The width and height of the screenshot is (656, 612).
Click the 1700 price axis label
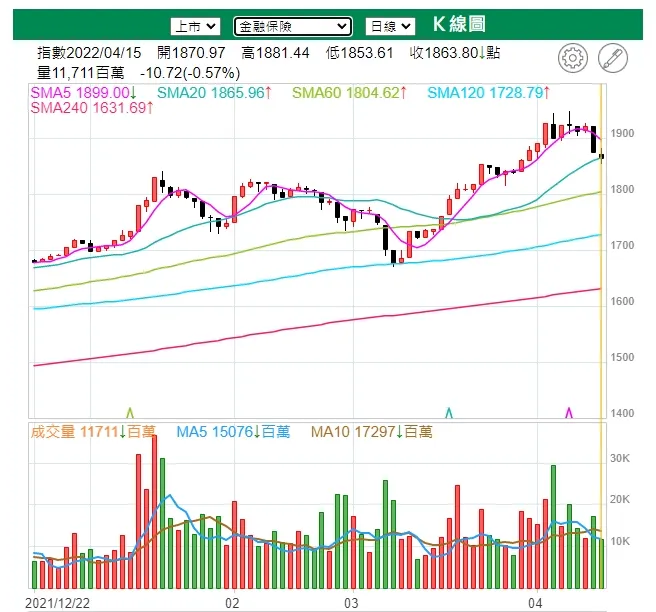622,246
